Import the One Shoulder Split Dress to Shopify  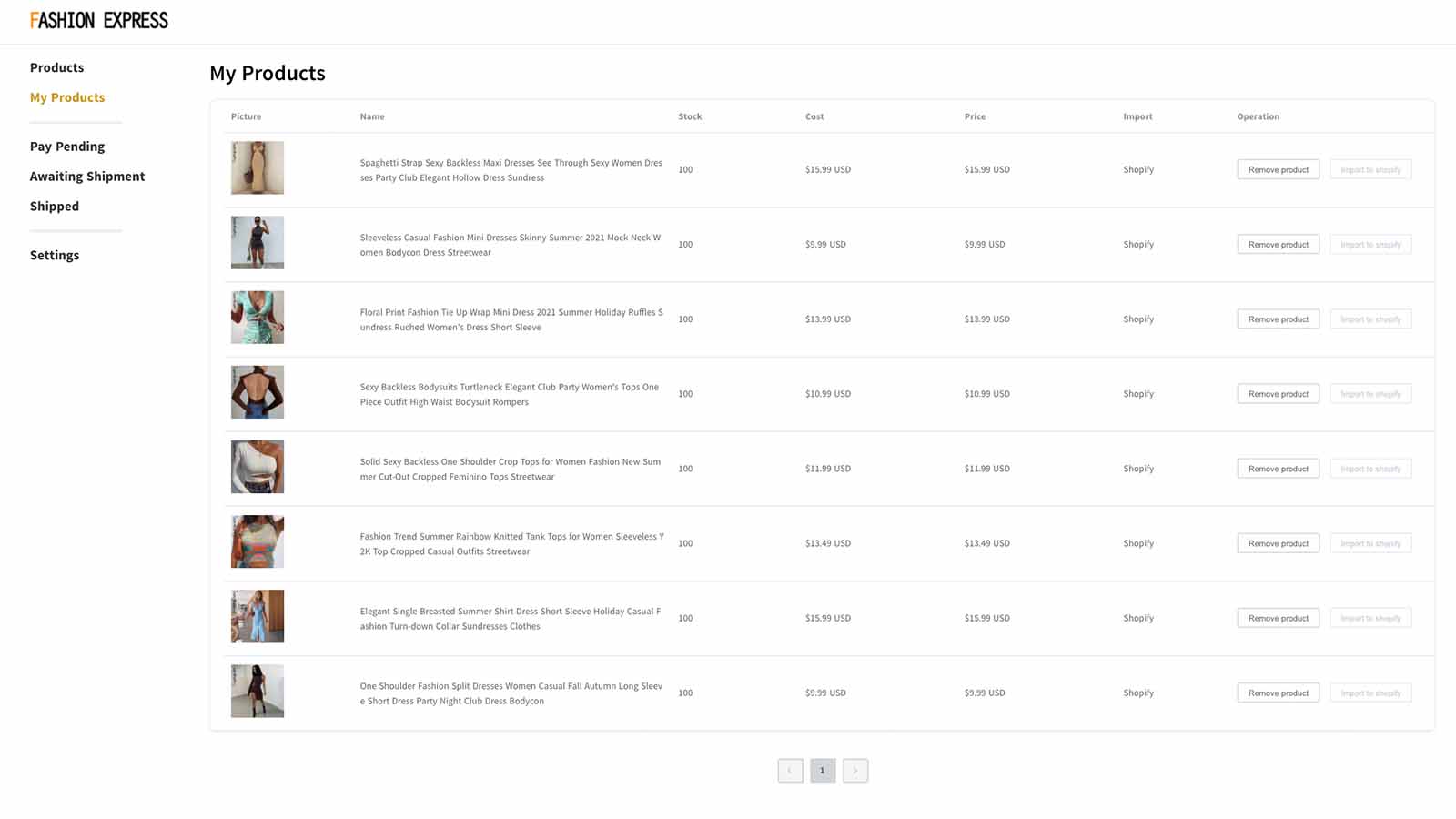(x=1370, y=693)
